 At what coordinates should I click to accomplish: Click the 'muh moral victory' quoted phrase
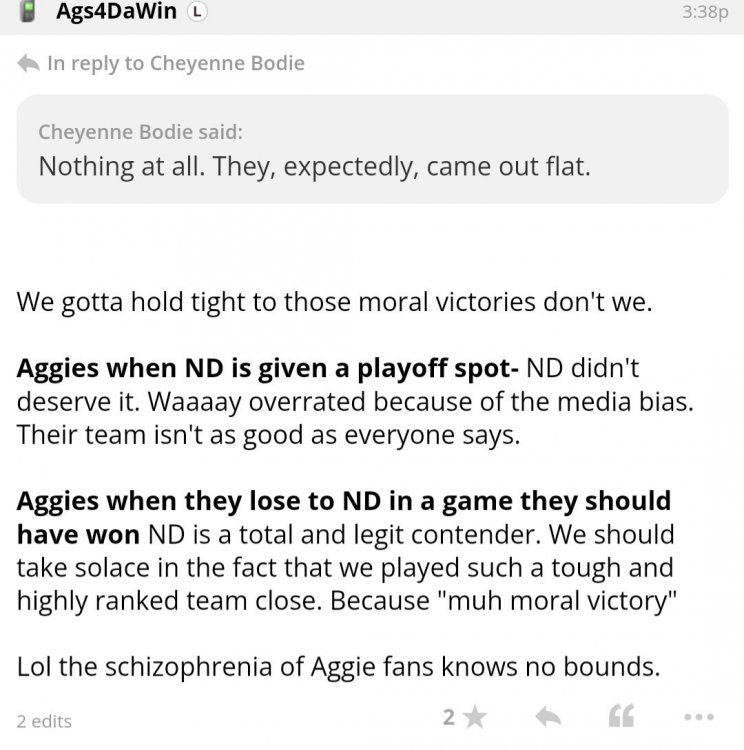(536, 599)
